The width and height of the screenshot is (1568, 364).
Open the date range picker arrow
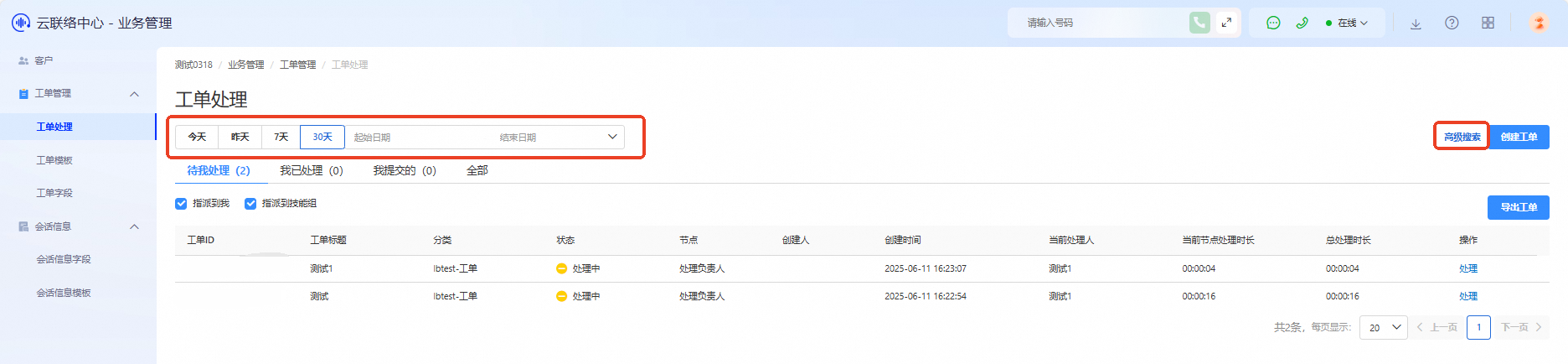point(612,137)
